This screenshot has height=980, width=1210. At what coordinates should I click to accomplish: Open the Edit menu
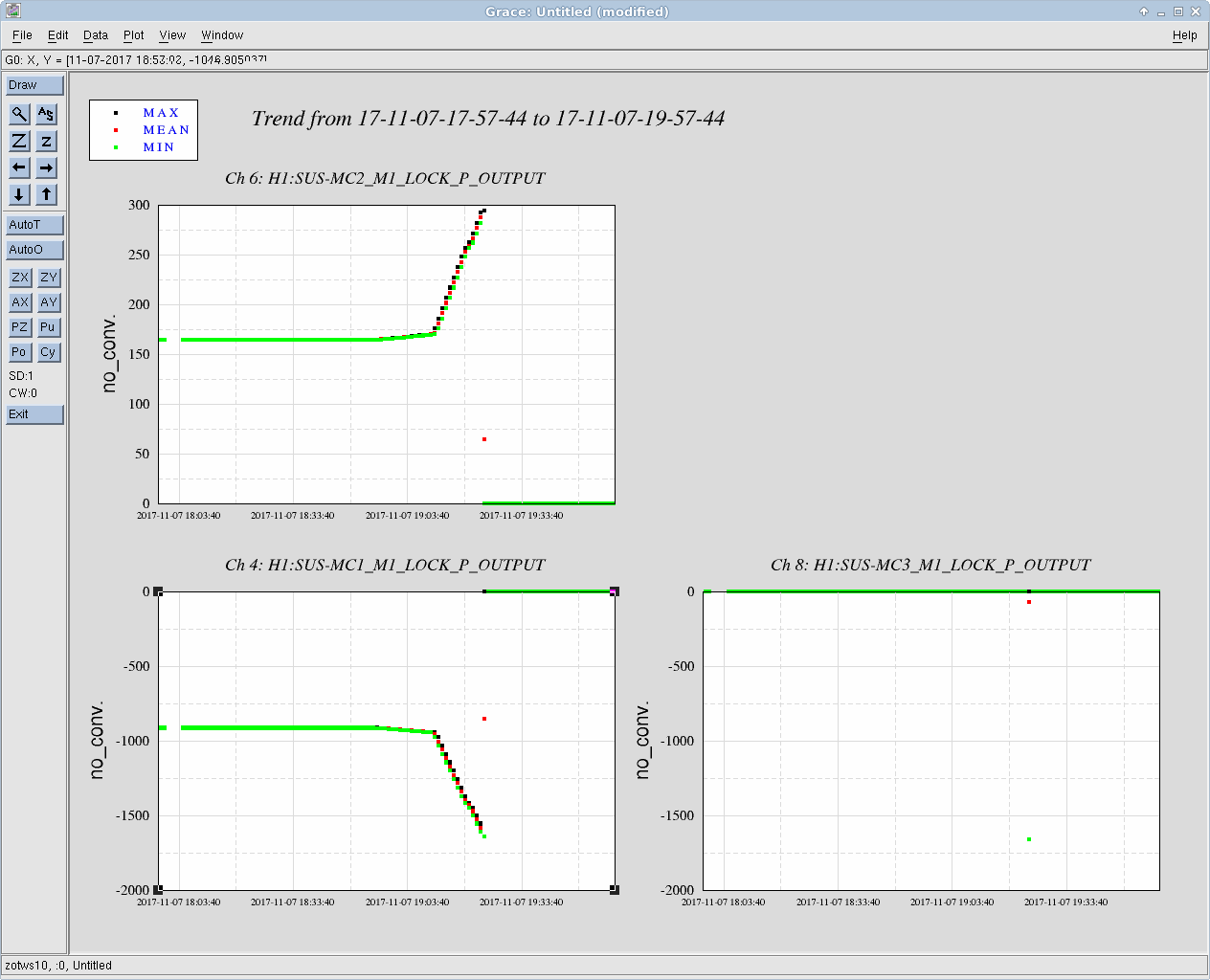pos(58,35)
